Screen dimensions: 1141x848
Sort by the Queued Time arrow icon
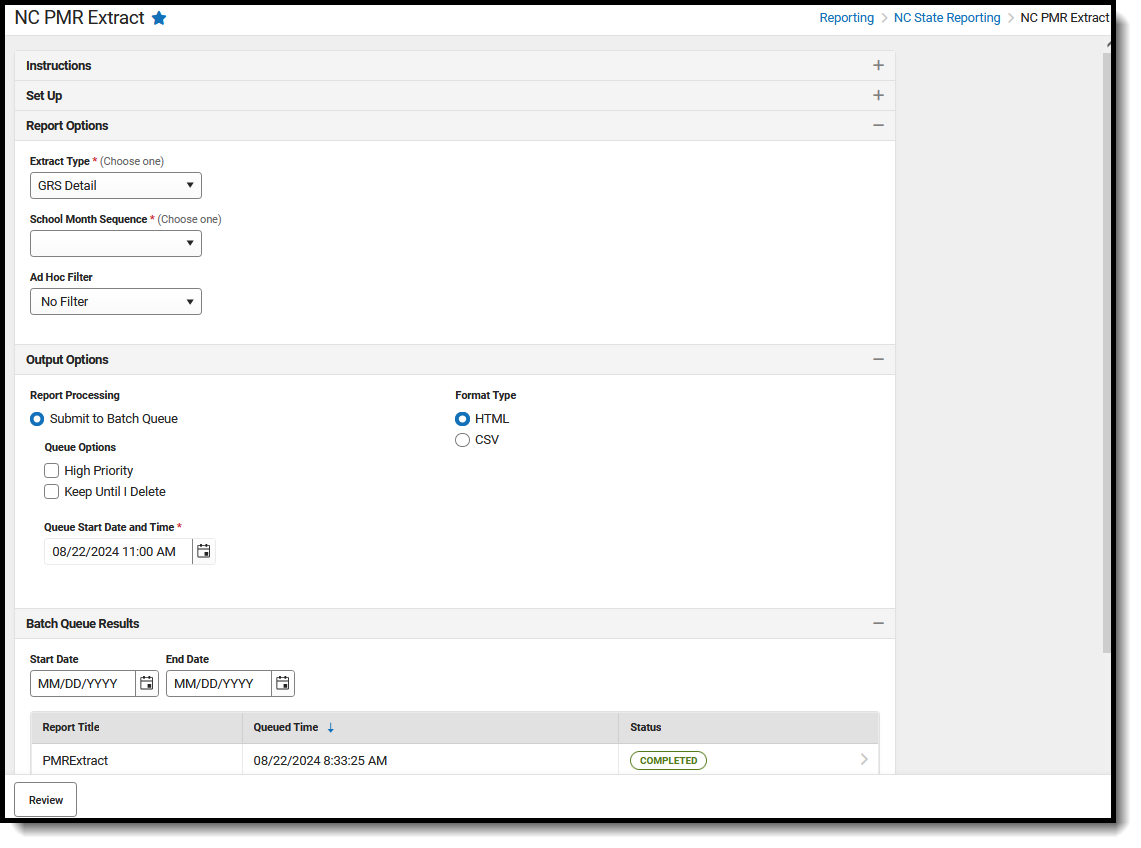[x=330, y=728]
